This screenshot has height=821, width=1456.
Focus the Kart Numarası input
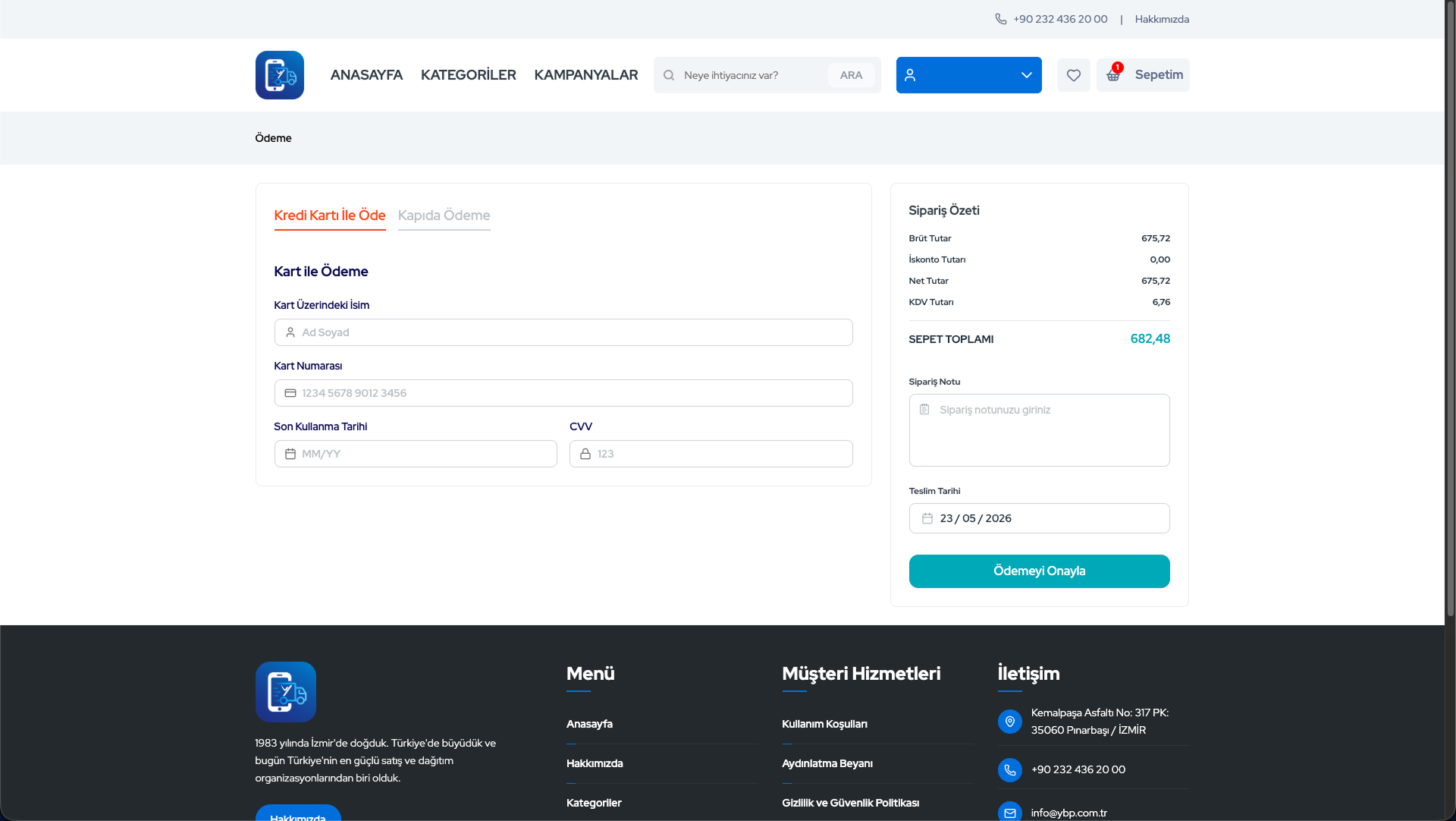pyautogui.click(x=563, y=393)
